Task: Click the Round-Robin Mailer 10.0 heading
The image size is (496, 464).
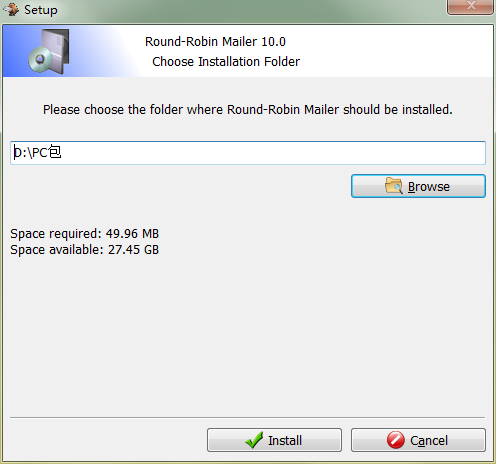Action: tap(215, 42)
